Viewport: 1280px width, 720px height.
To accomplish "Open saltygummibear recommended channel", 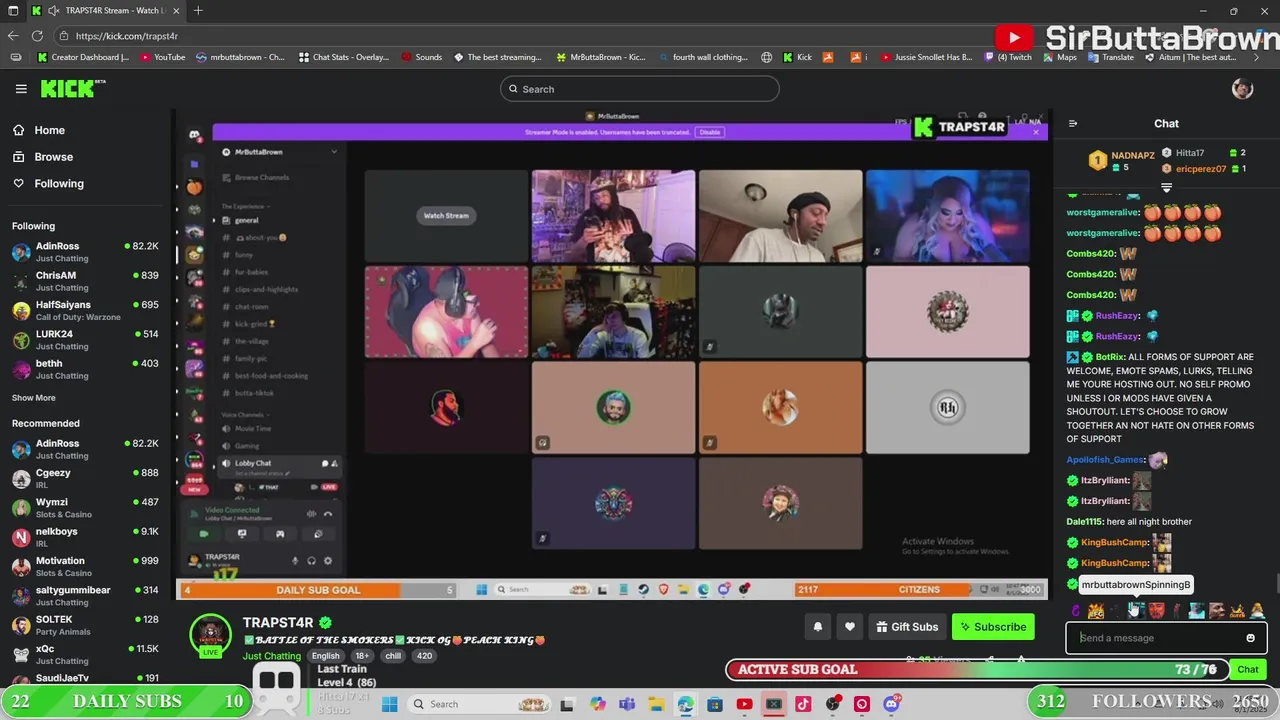I will tap(85, 596).
